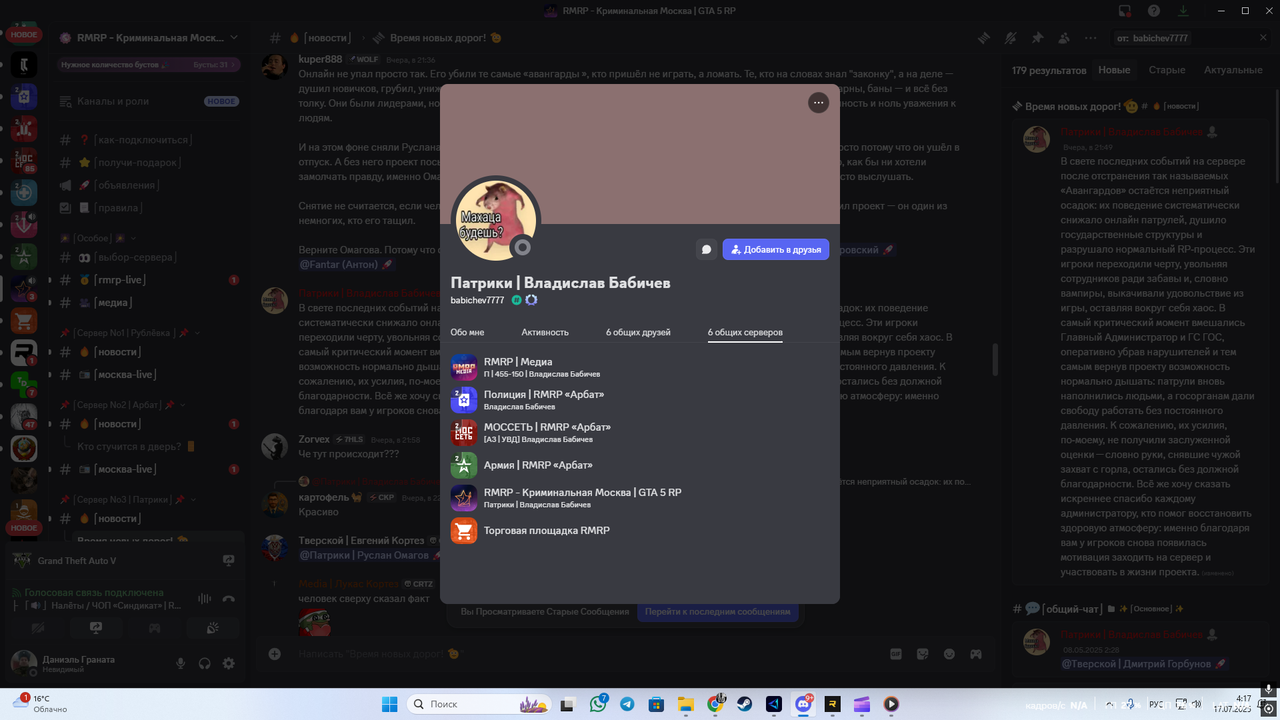Open Армия | RMRP «Арбат» mutual server
Image resolution: width=1280 pixels, height=720 pixels.
(x=640, y=465)
